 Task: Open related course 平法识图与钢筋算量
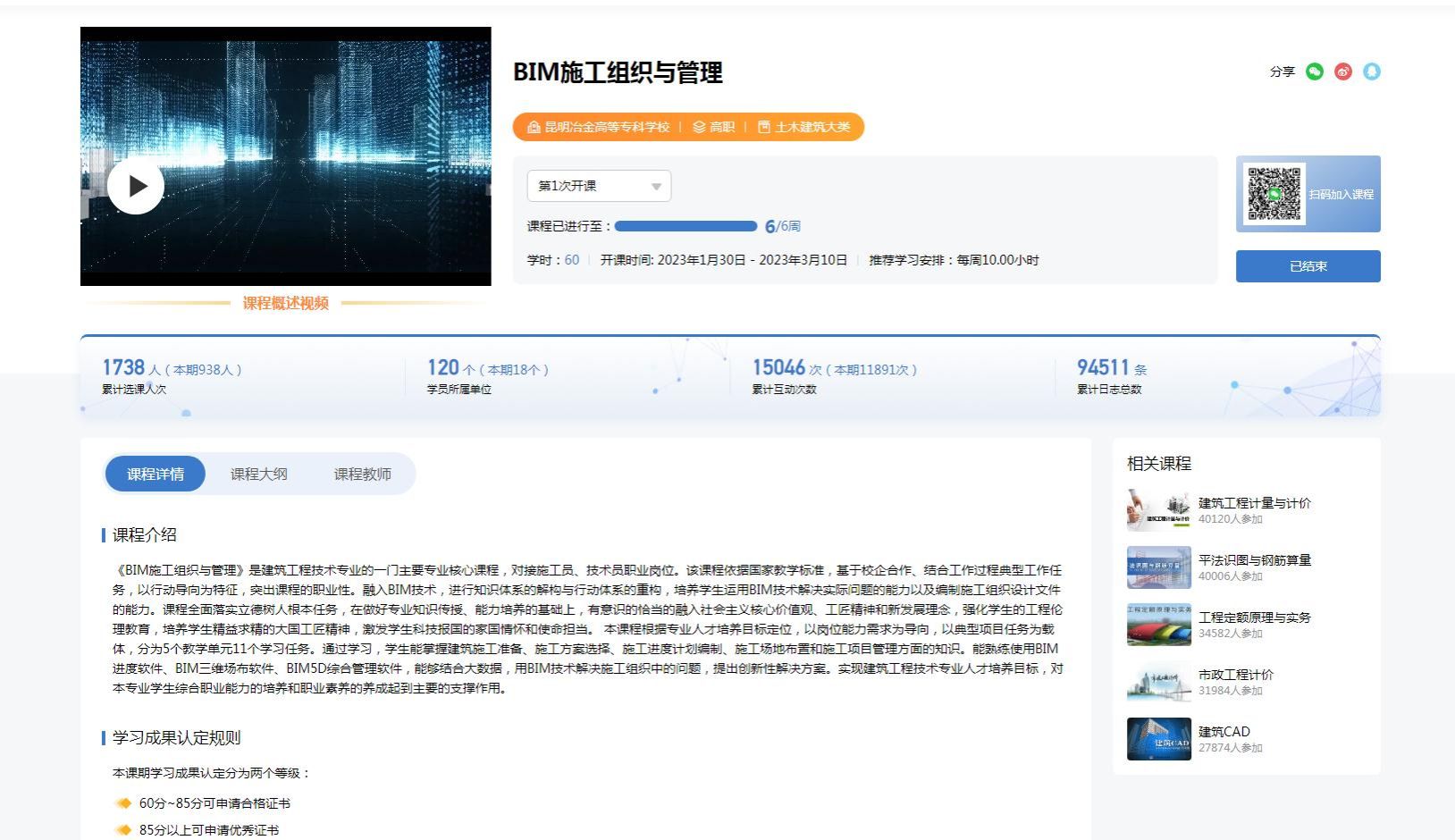point(1254,560)
